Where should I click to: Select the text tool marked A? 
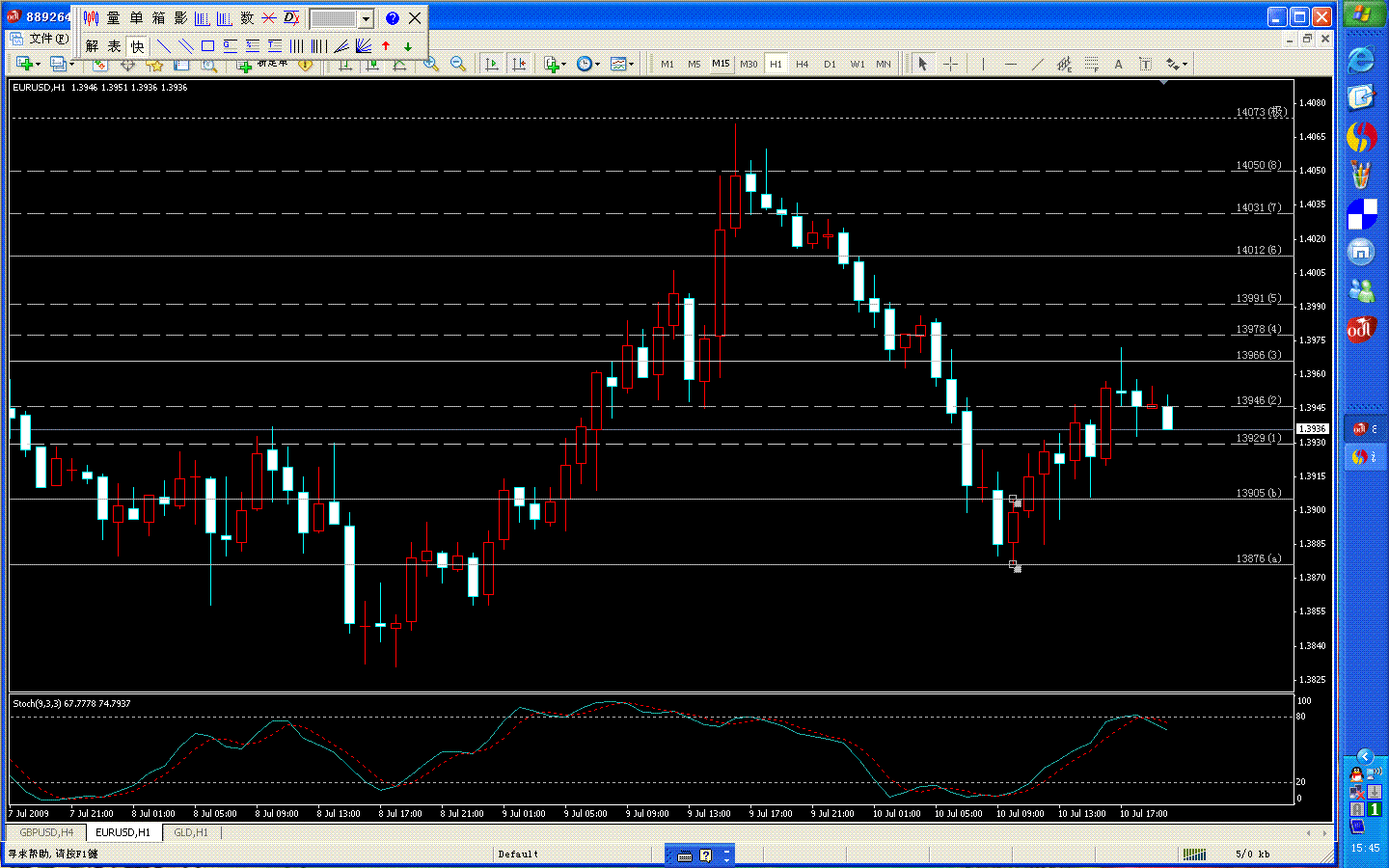(1118, 64)
